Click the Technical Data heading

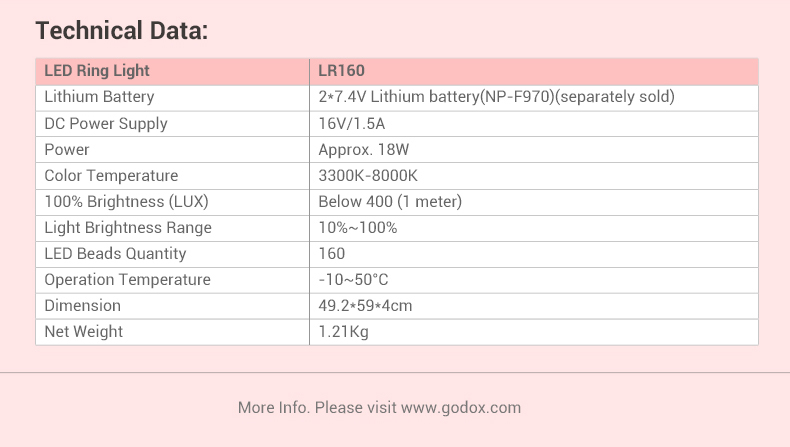pos(121,31)
